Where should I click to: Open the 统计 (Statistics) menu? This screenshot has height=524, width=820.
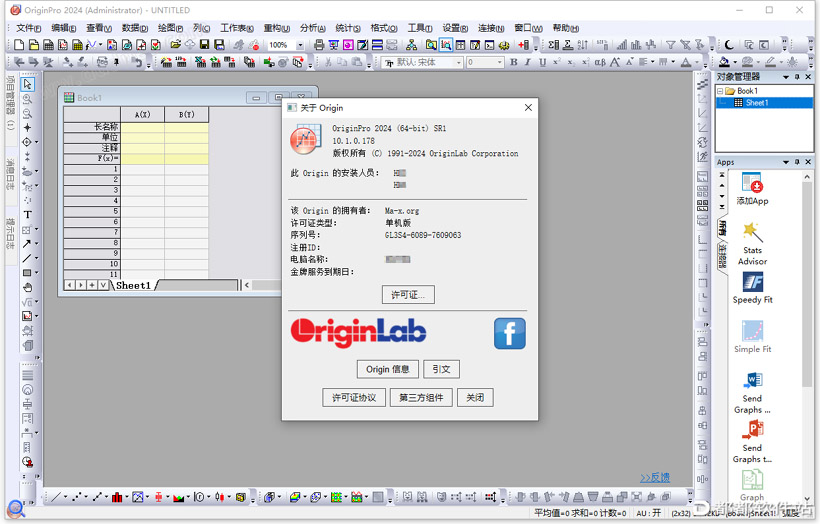pos(348,28)
